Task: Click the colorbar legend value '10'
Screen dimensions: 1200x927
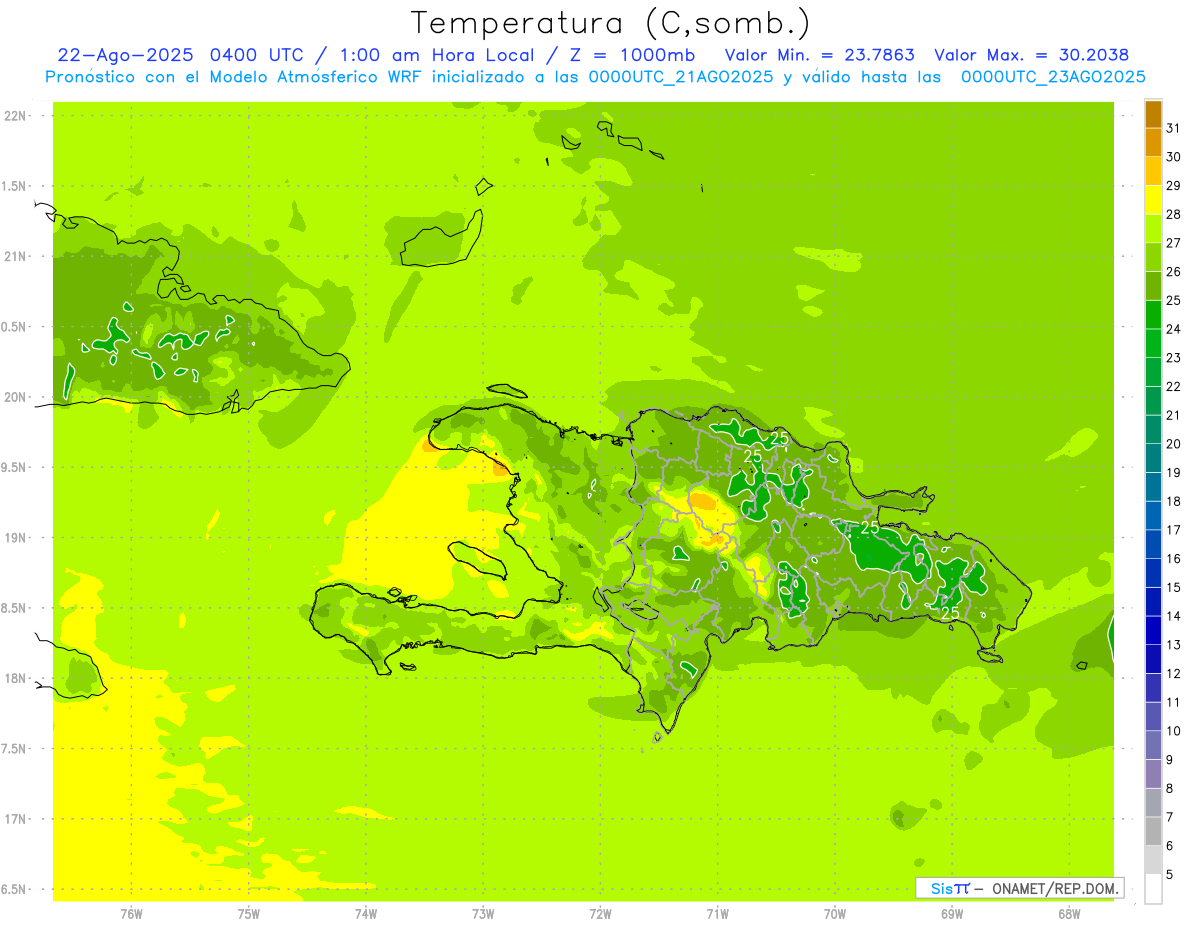Action: click(x=1174, y=731)
